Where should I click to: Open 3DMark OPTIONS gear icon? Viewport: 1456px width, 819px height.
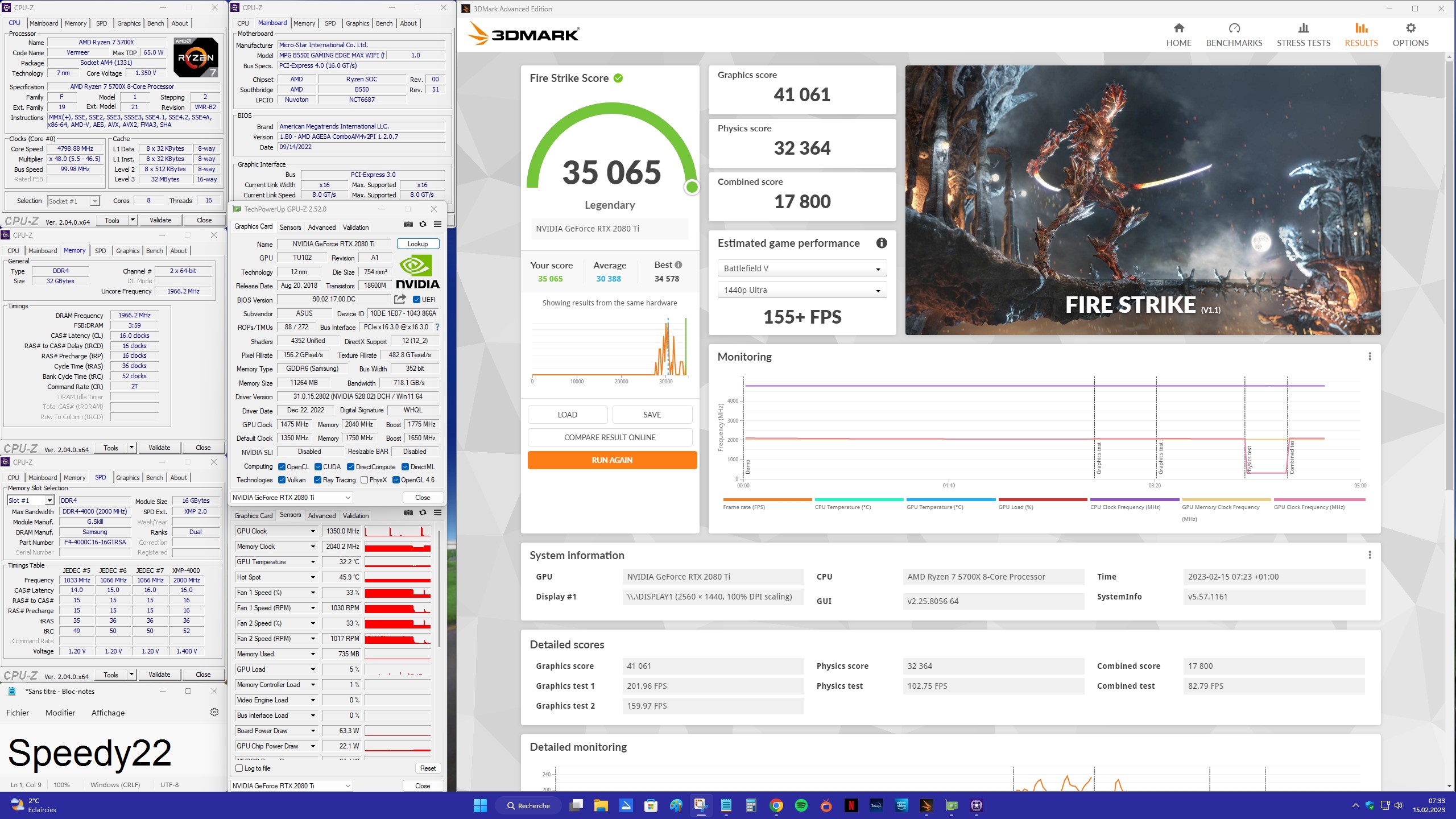pyautogui.click(x=1410, y=28)
